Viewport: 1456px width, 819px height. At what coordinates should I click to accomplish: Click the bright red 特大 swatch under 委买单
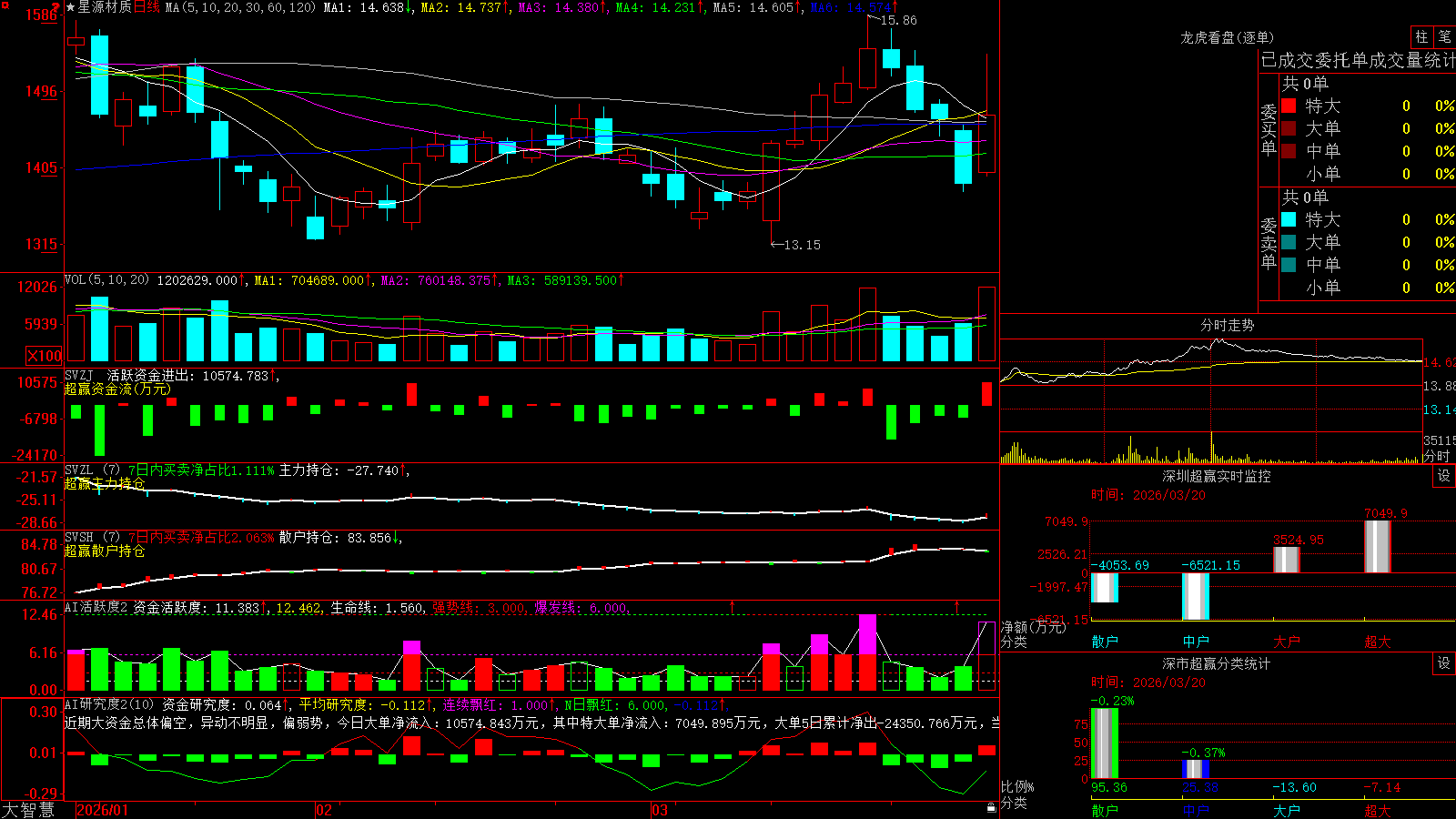coord(1289,106)
